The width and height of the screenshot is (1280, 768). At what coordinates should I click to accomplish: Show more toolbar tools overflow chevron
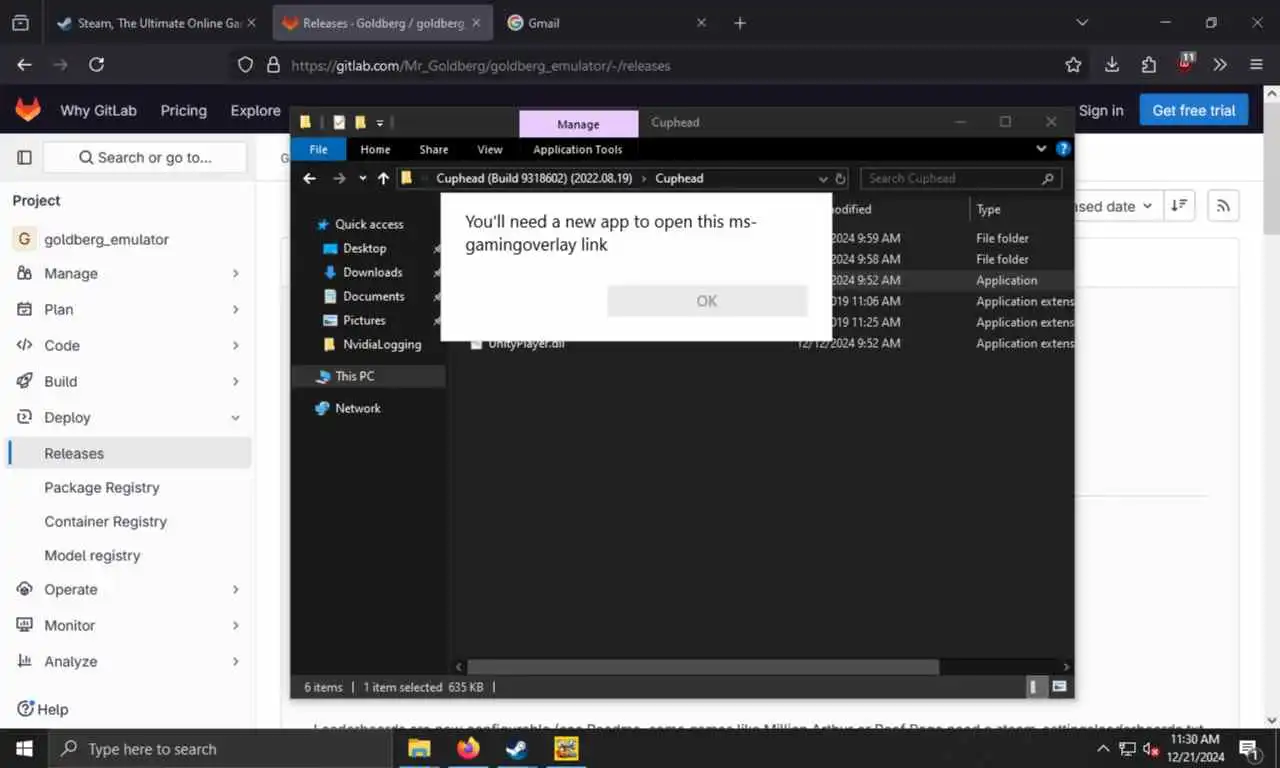click(1220, 65)
